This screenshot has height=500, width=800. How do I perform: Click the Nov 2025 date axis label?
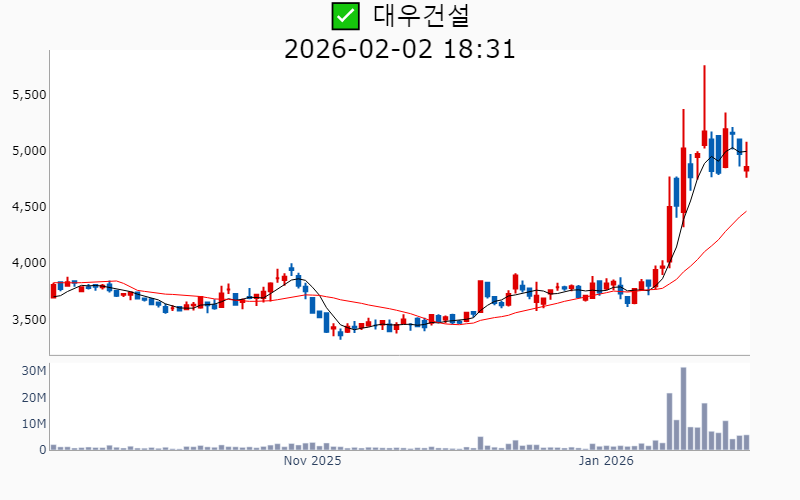[x=312, y=461]
